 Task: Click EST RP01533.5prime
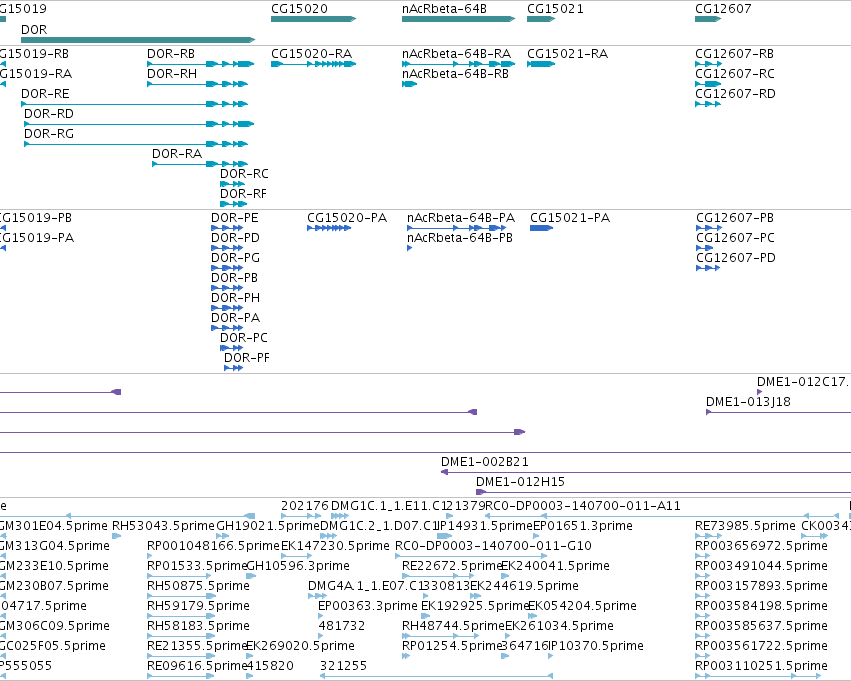[197, 566]
